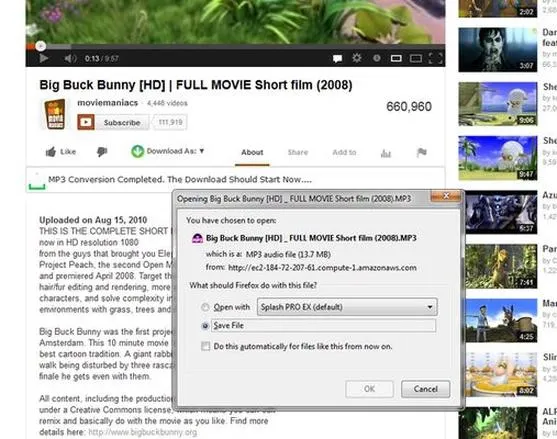Open the 2:02 related video thumbnail
This screenshot has height=439, width=557.
(x=498, y=9)
